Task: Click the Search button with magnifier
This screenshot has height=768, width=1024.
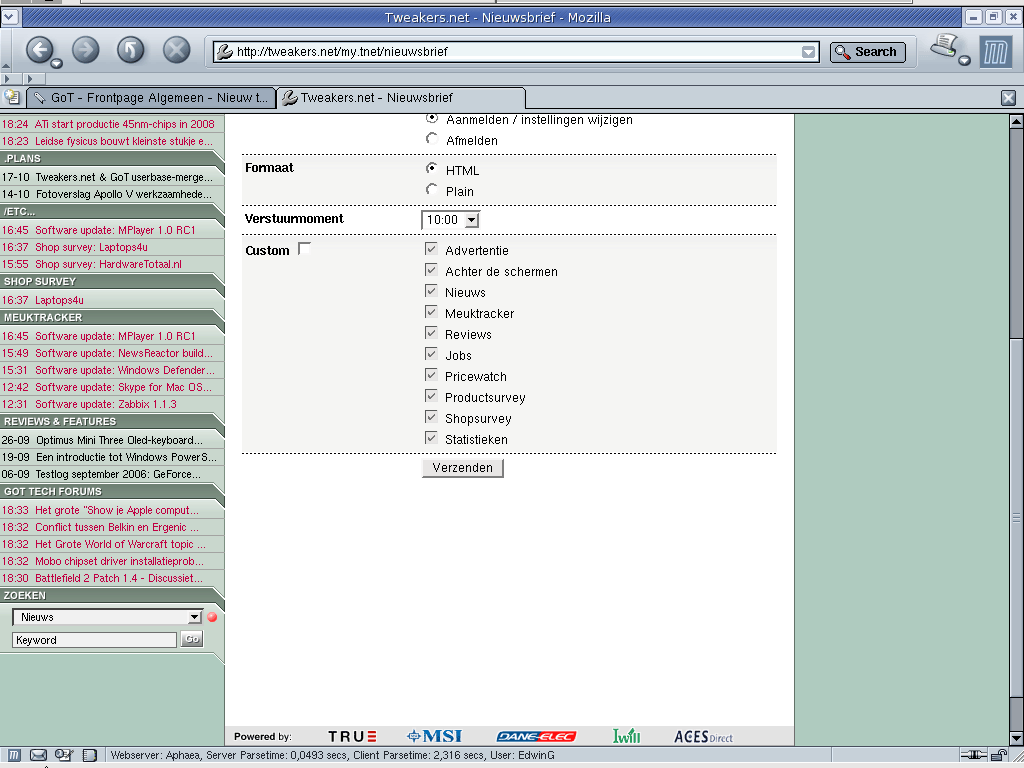Action: tap(868, 52)
